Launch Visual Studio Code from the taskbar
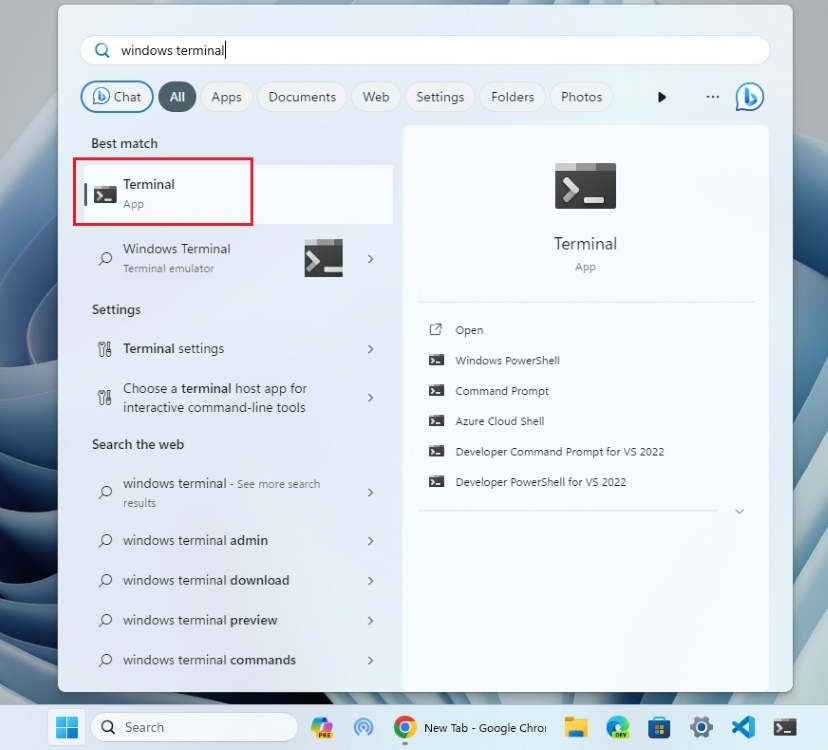The width and height of the screenshot is (828, 750). [743, 727]
